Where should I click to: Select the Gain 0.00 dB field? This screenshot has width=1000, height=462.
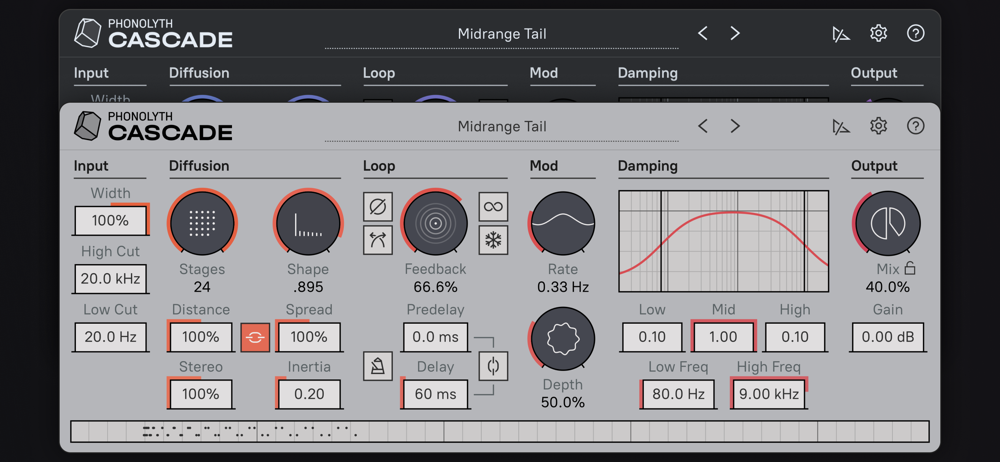pyautogui.click(x=888, y=336)
